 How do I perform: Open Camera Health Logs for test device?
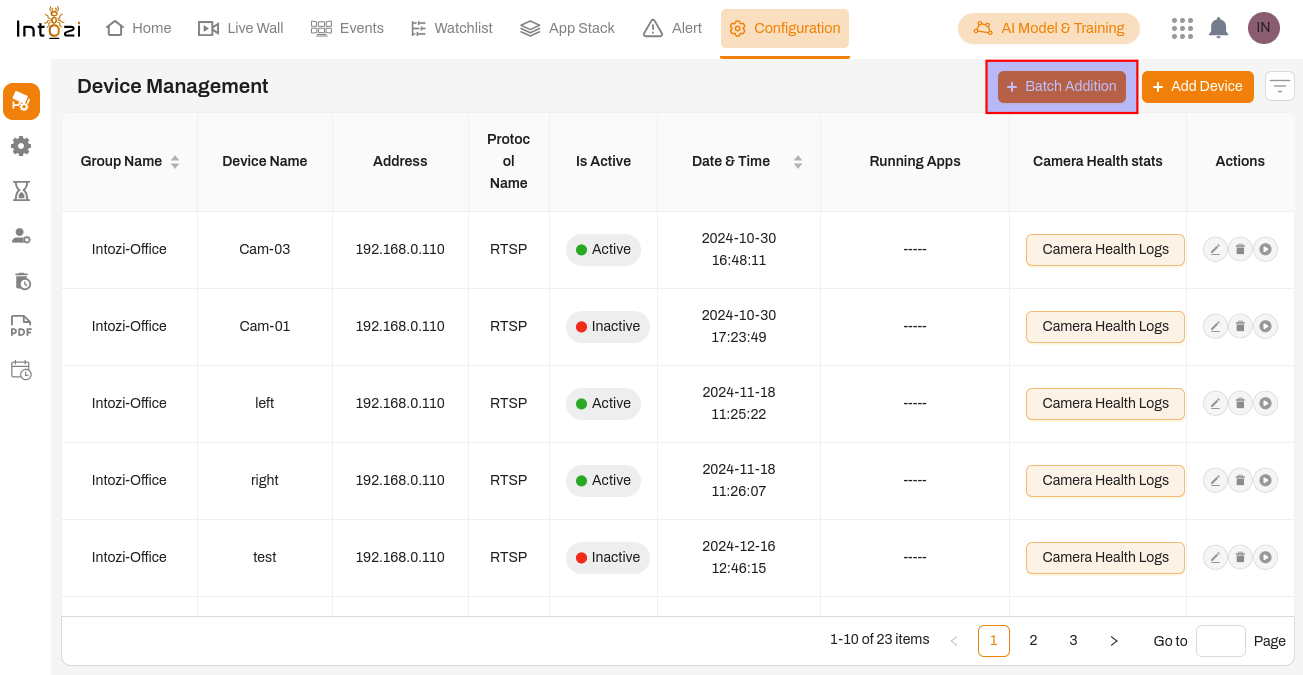1105,557
